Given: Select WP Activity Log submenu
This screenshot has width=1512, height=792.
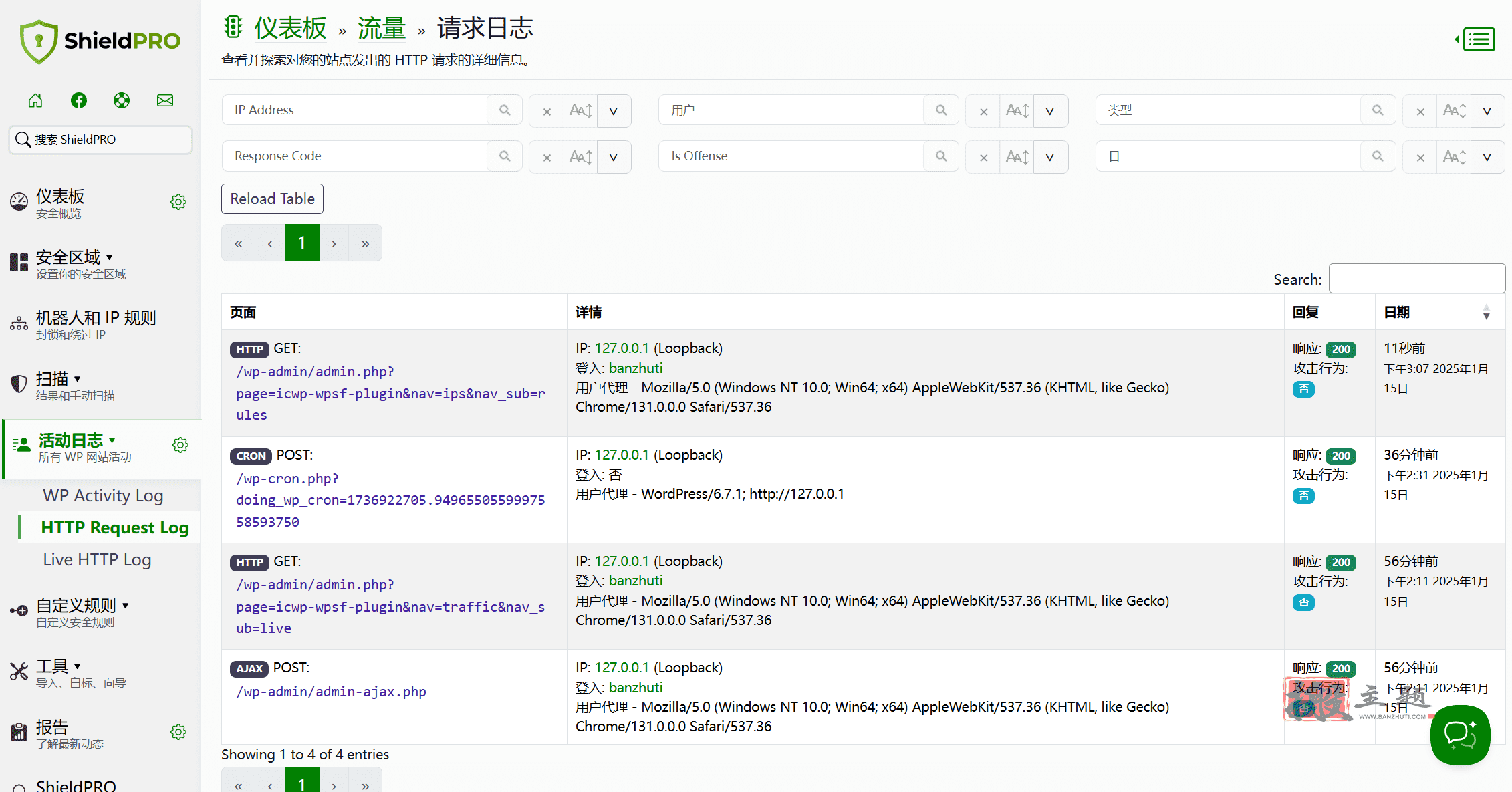Looking at the screenshot, I should click(x=103, y=495).
